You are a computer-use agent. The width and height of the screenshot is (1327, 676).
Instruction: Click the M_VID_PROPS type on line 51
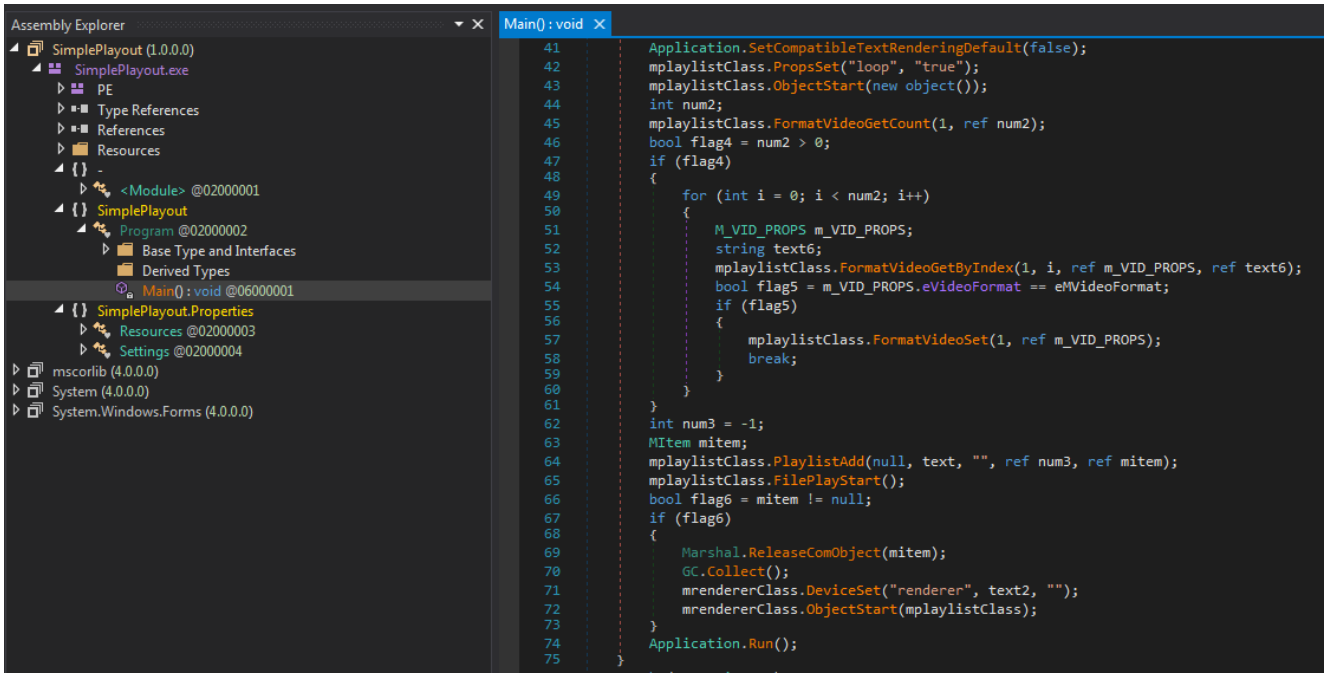pos(760,229)
